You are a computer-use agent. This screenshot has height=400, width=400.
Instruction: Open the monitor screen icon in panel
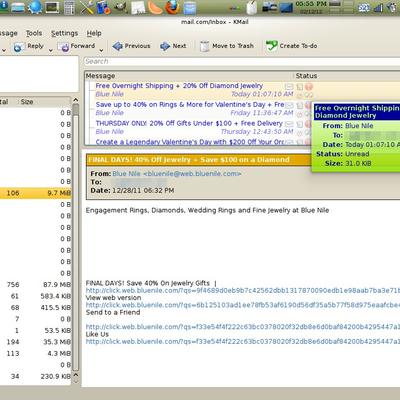(x=52, y=7)
